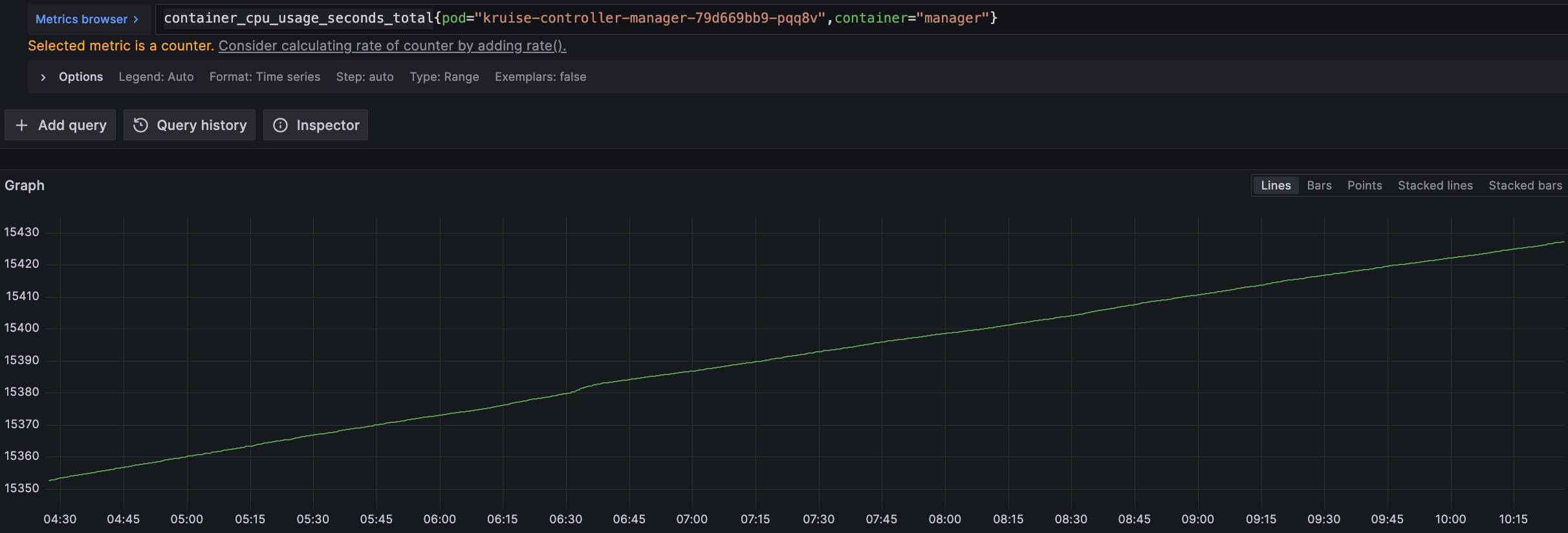Viewport: 1568px width, 533px height.
Task: Click the 06:45 x-axis time label
Action: 629,519
